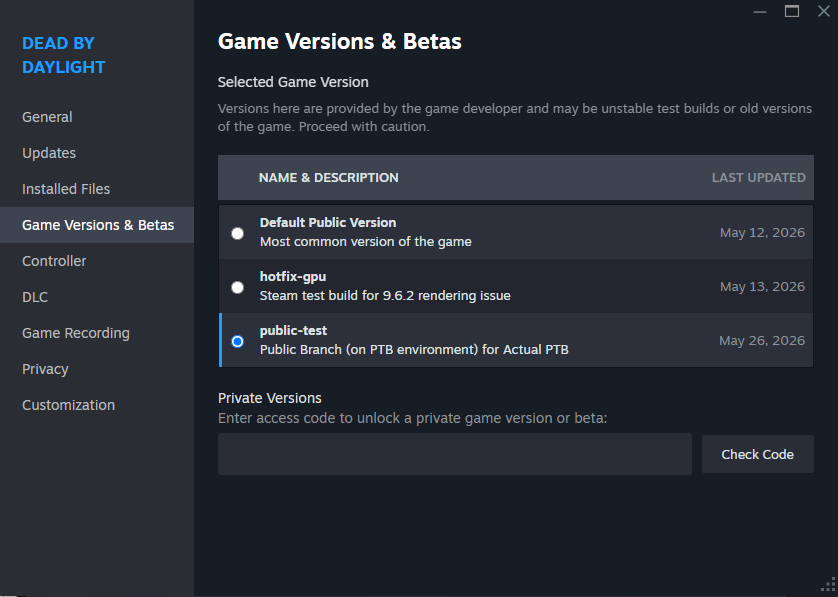Viewport: 838px width, 597px height.
Task: Open Installed Files in sidebar
Action: (x=66, y=189)
